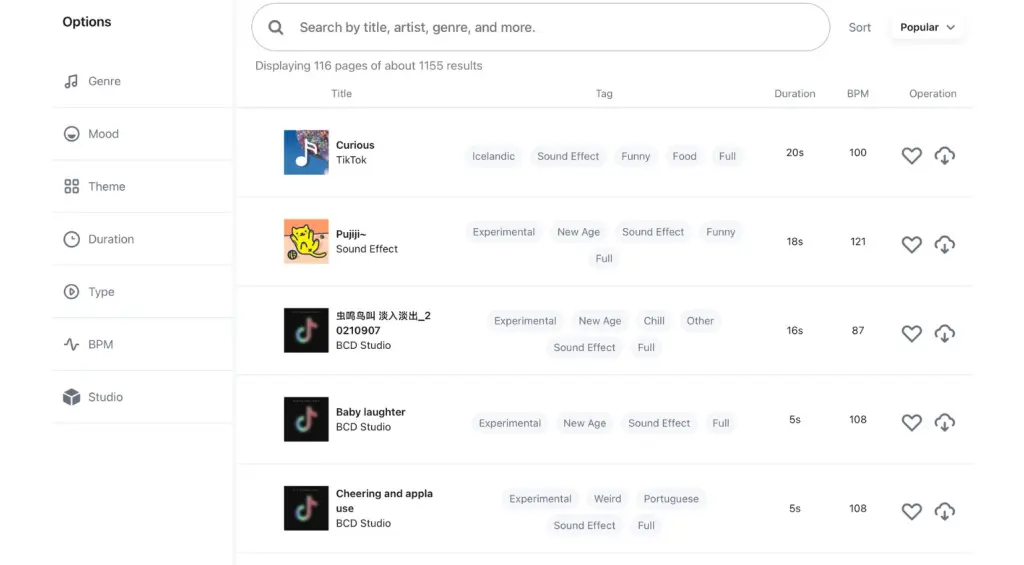Click the Studio cube icon in sidebar

[x=72, y=398]
